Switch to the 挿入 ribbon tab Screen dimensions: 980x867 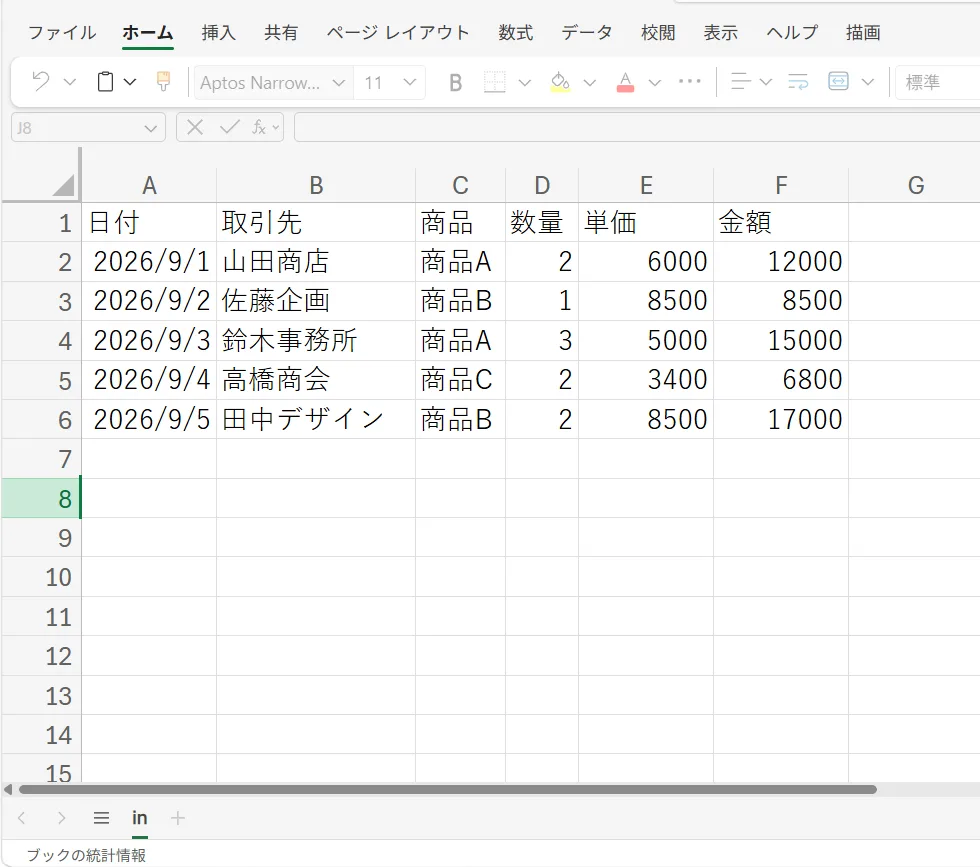pos(219,33)
